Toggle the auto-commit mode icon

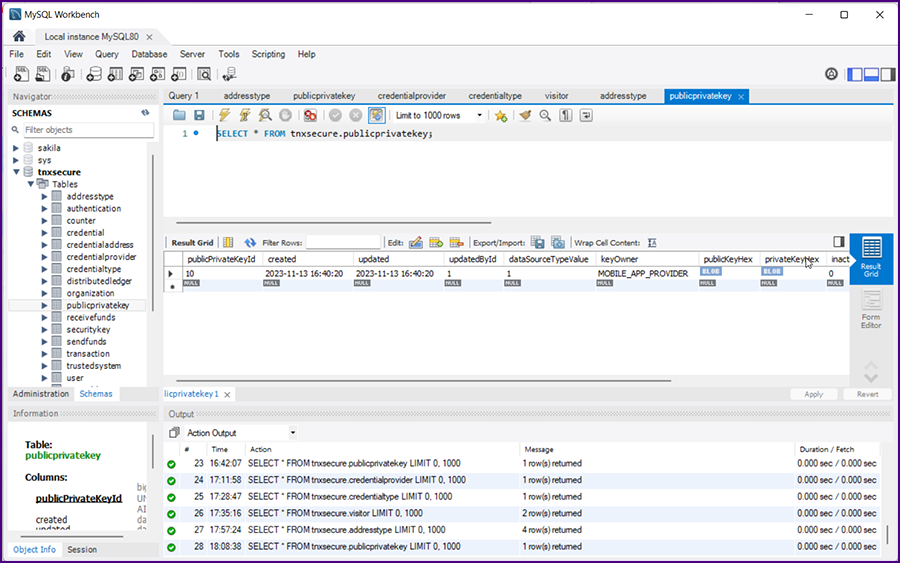coord(377,115)
